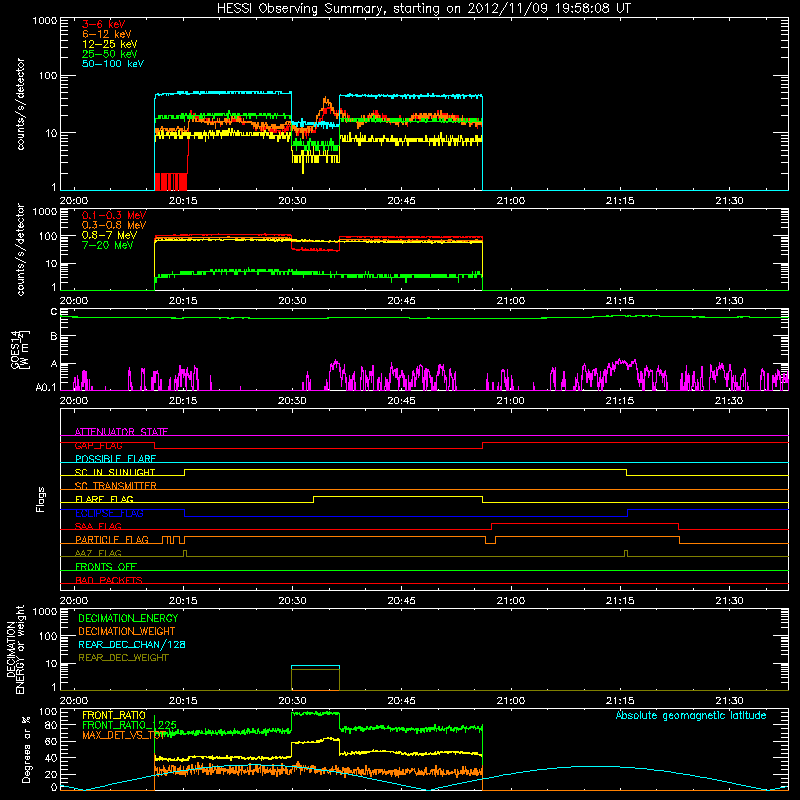Click the 21:30 label under decimation panel

(729, 701)
